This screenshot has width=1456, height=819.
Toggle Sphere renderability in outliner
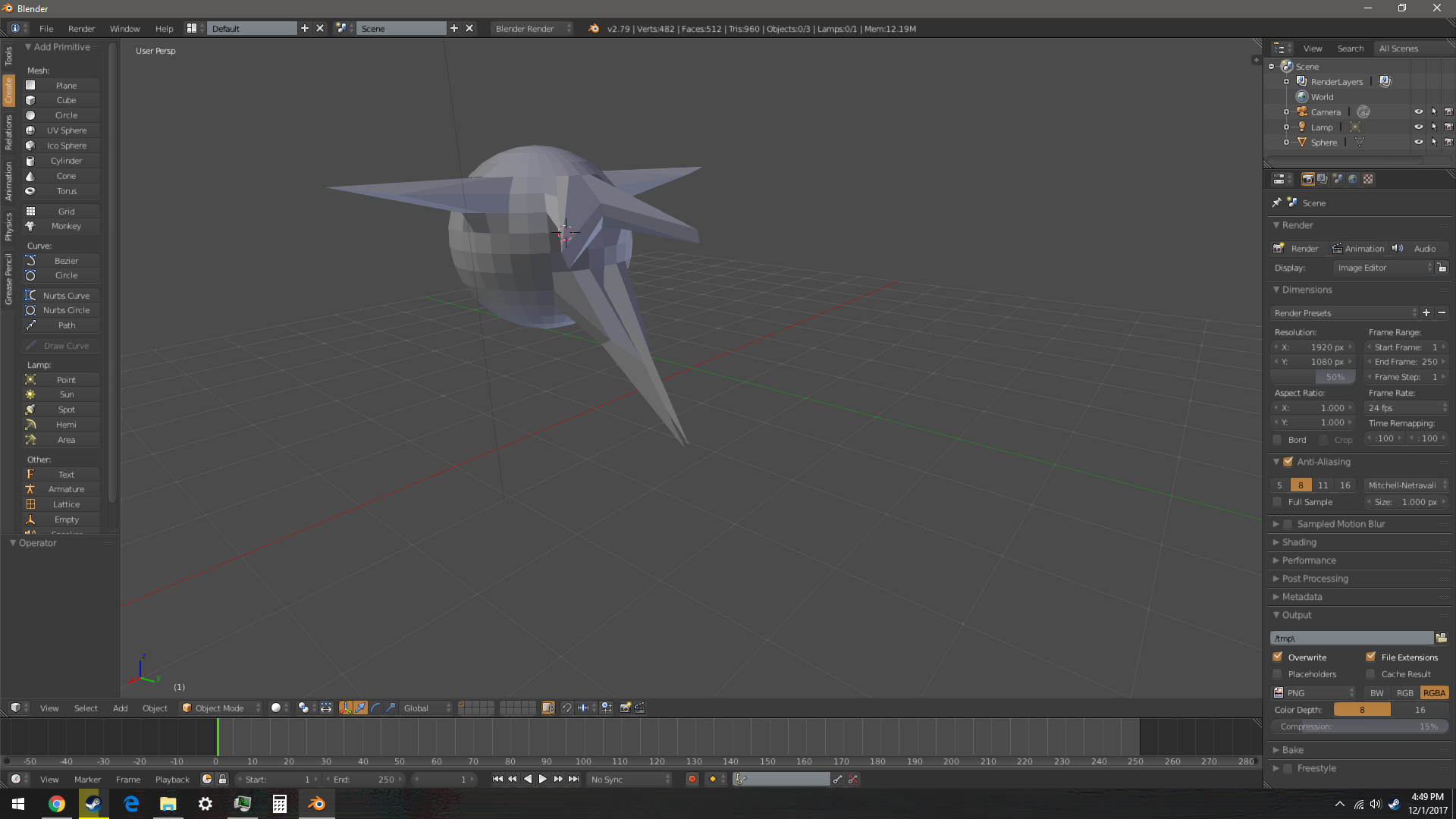point(1448,142)
